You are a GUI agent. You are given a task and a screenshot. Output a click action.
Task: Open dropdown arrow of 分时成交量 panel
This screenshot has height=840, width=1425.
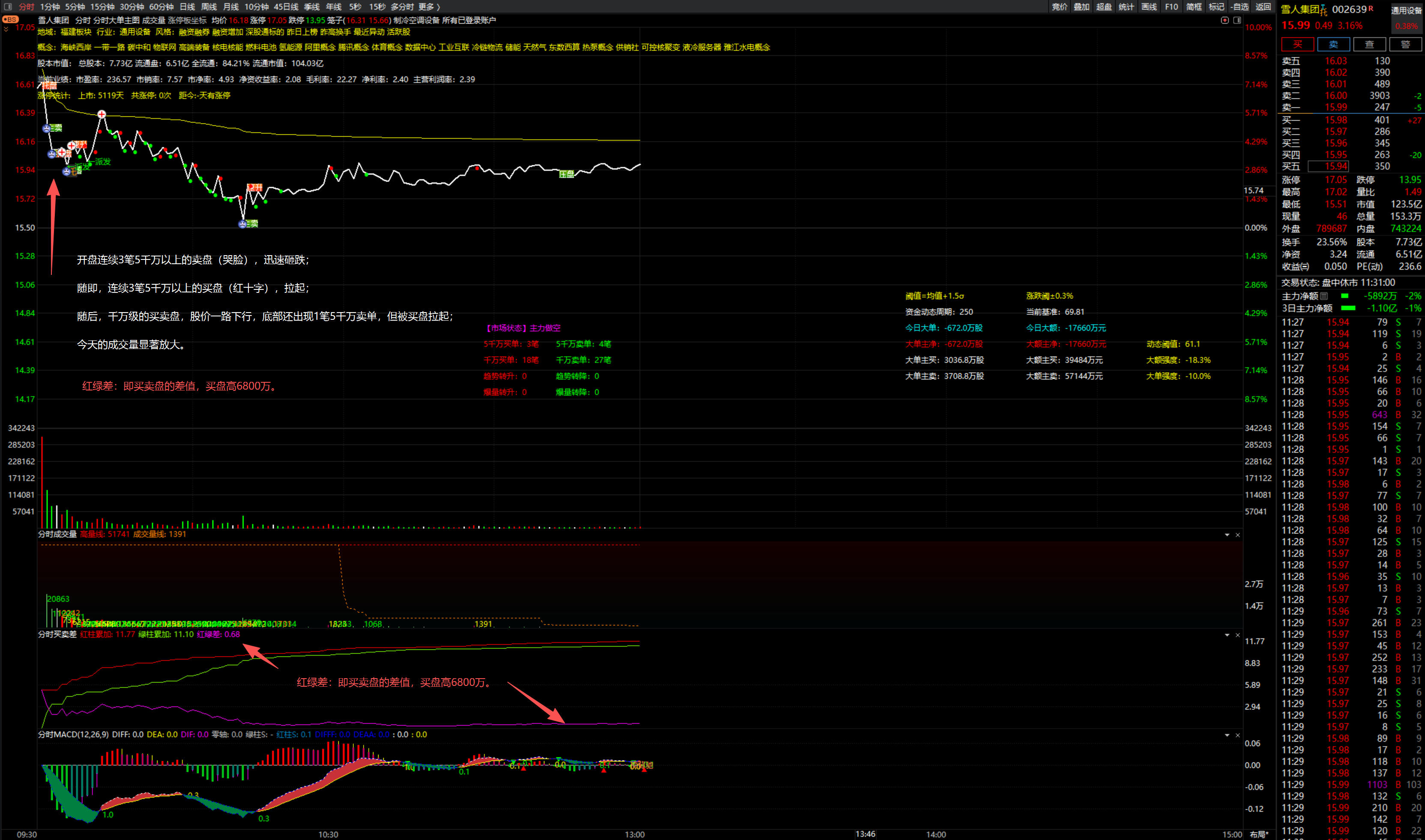click(x=1227, y=534)
